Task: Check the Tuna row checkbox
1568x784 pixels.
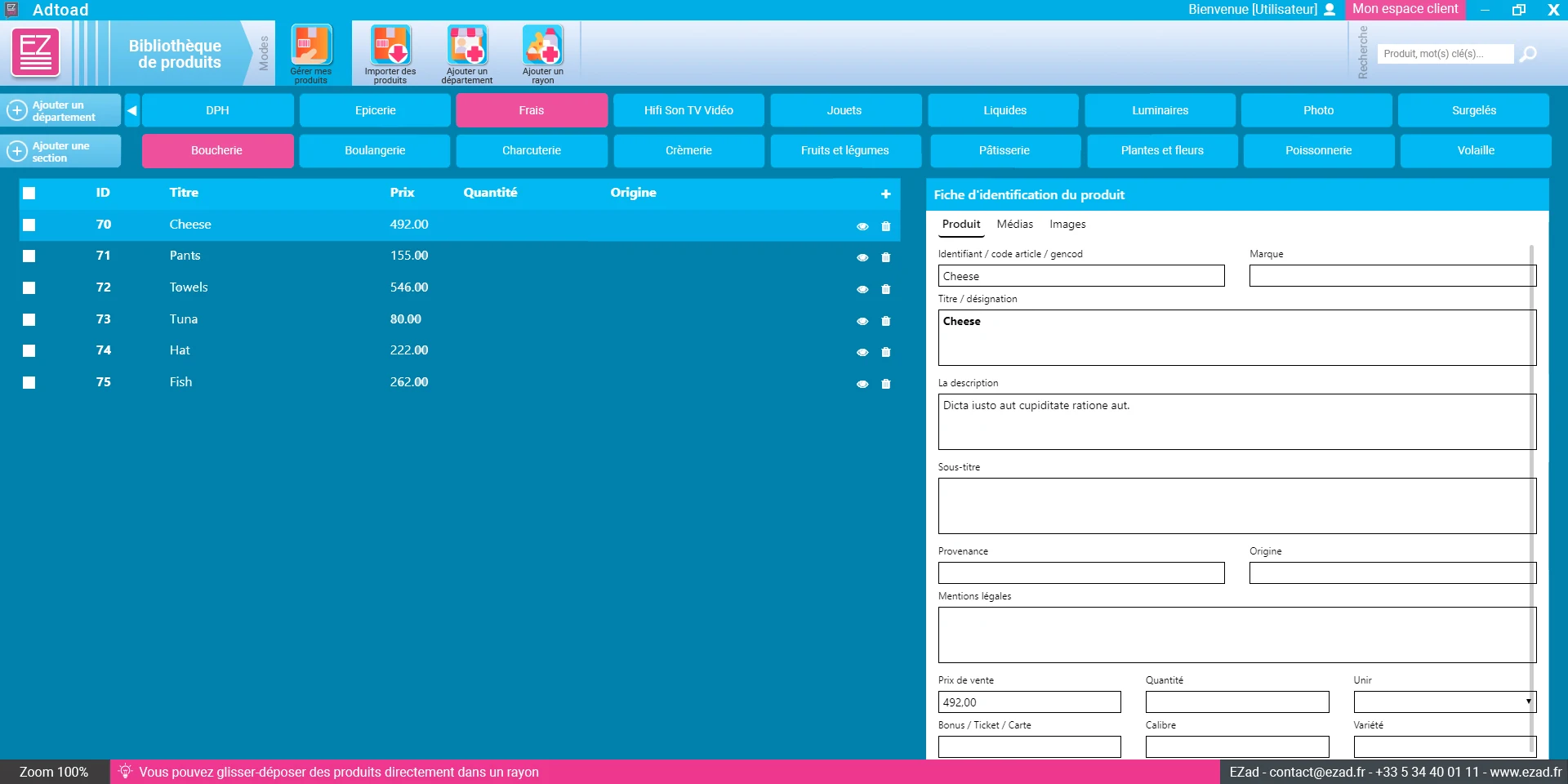Action: (29, 319)
